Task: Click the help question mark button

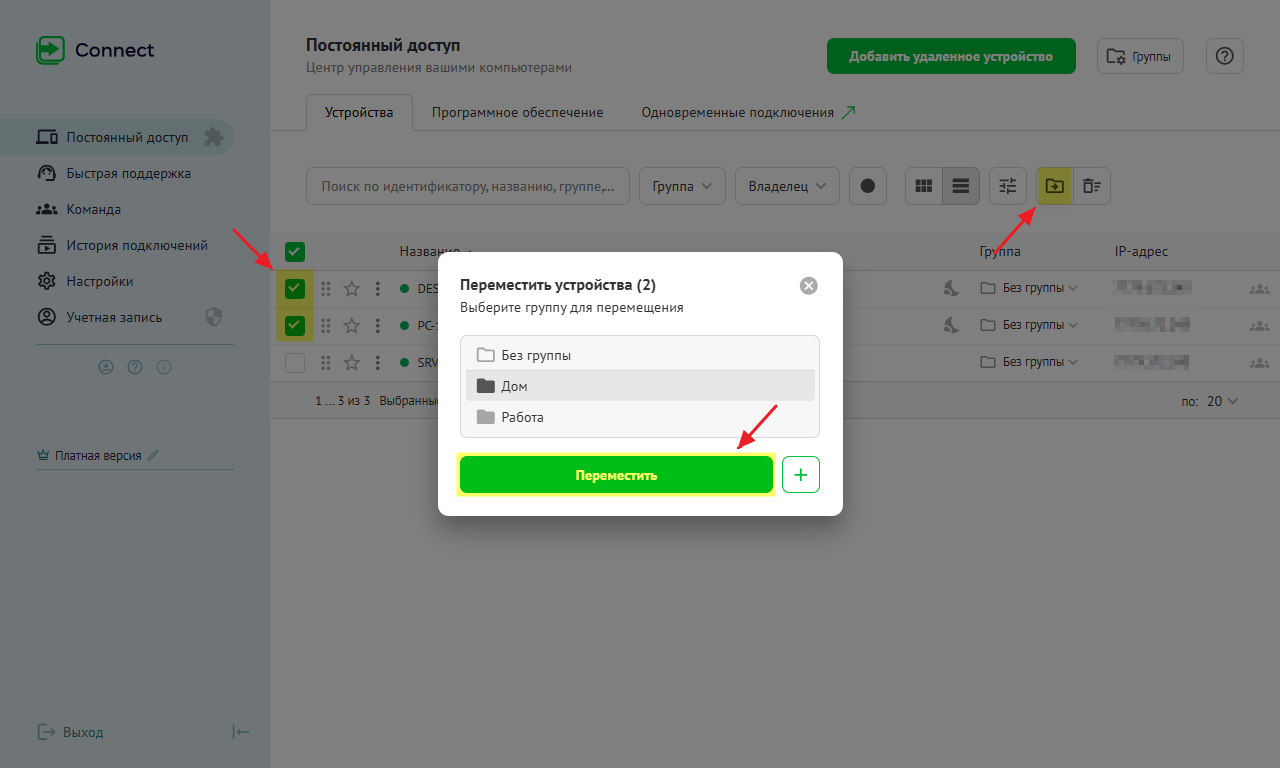Action: tap(1224, 56)
